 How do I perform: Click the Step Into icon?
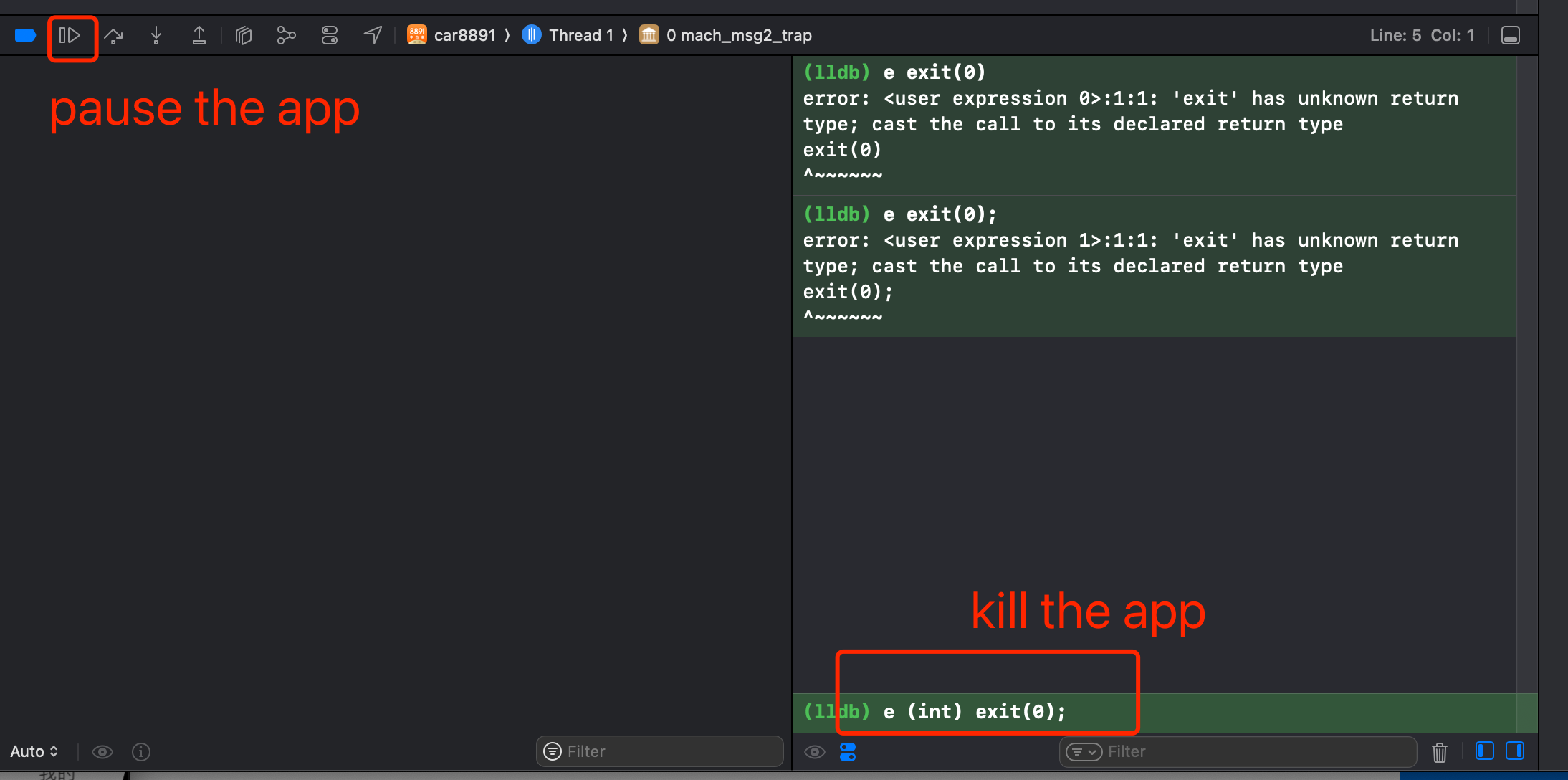[x=156, y=35]
